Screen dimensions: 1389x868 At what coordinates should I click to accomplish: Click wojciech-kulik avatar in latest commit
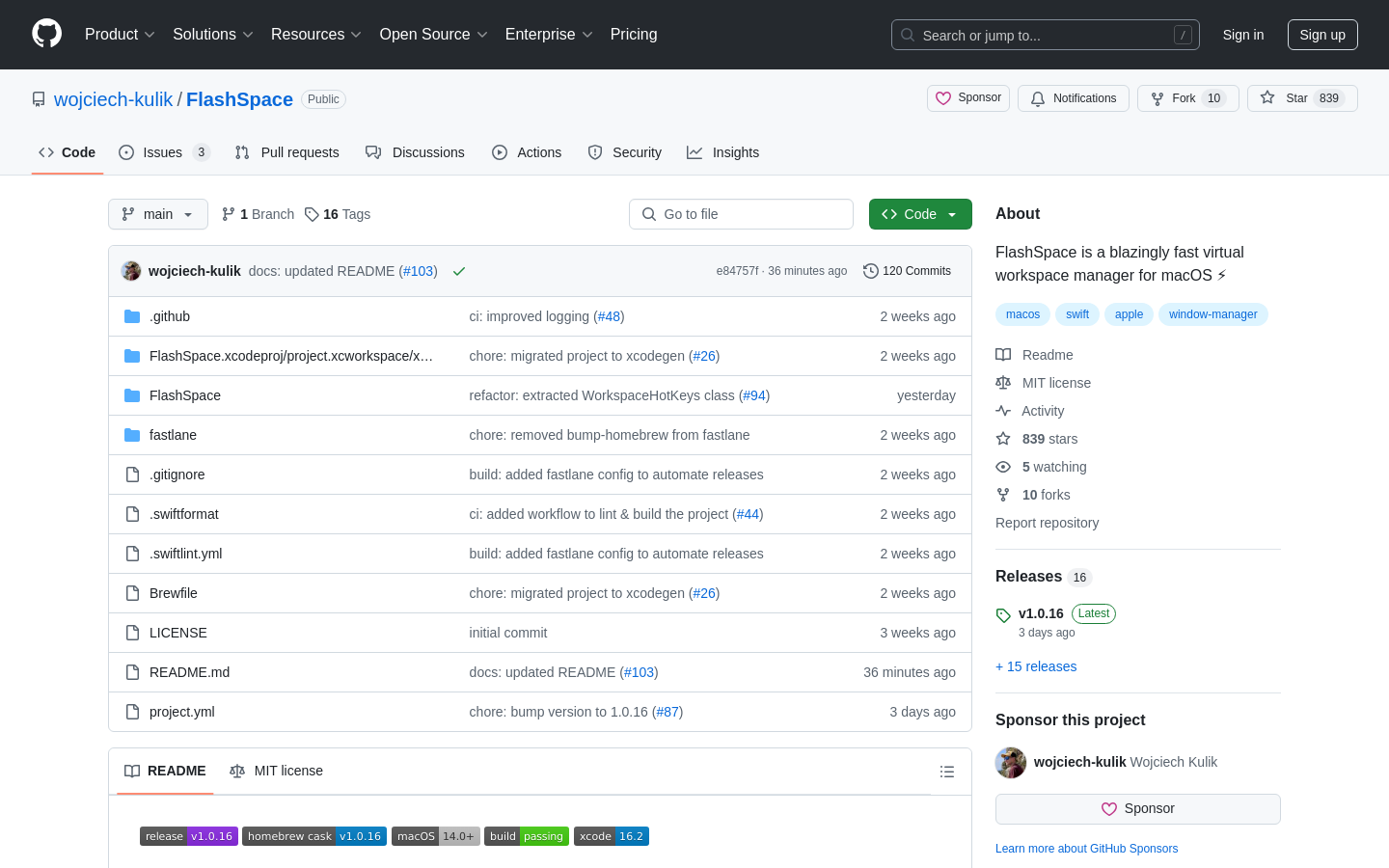[131, 271]
